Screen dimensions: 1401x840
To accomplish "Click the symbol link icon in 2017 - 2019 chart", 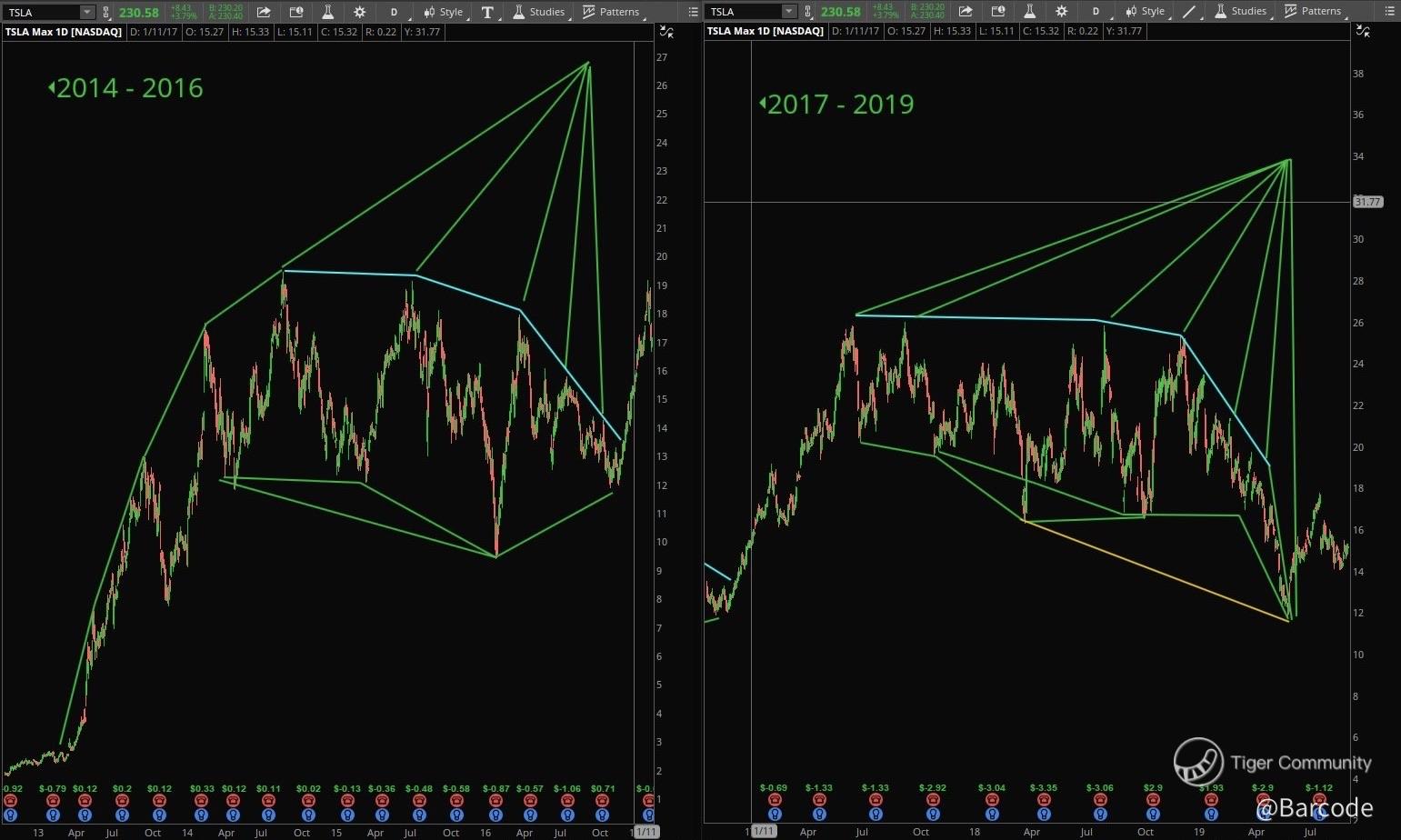I will (x=808, y=12).
